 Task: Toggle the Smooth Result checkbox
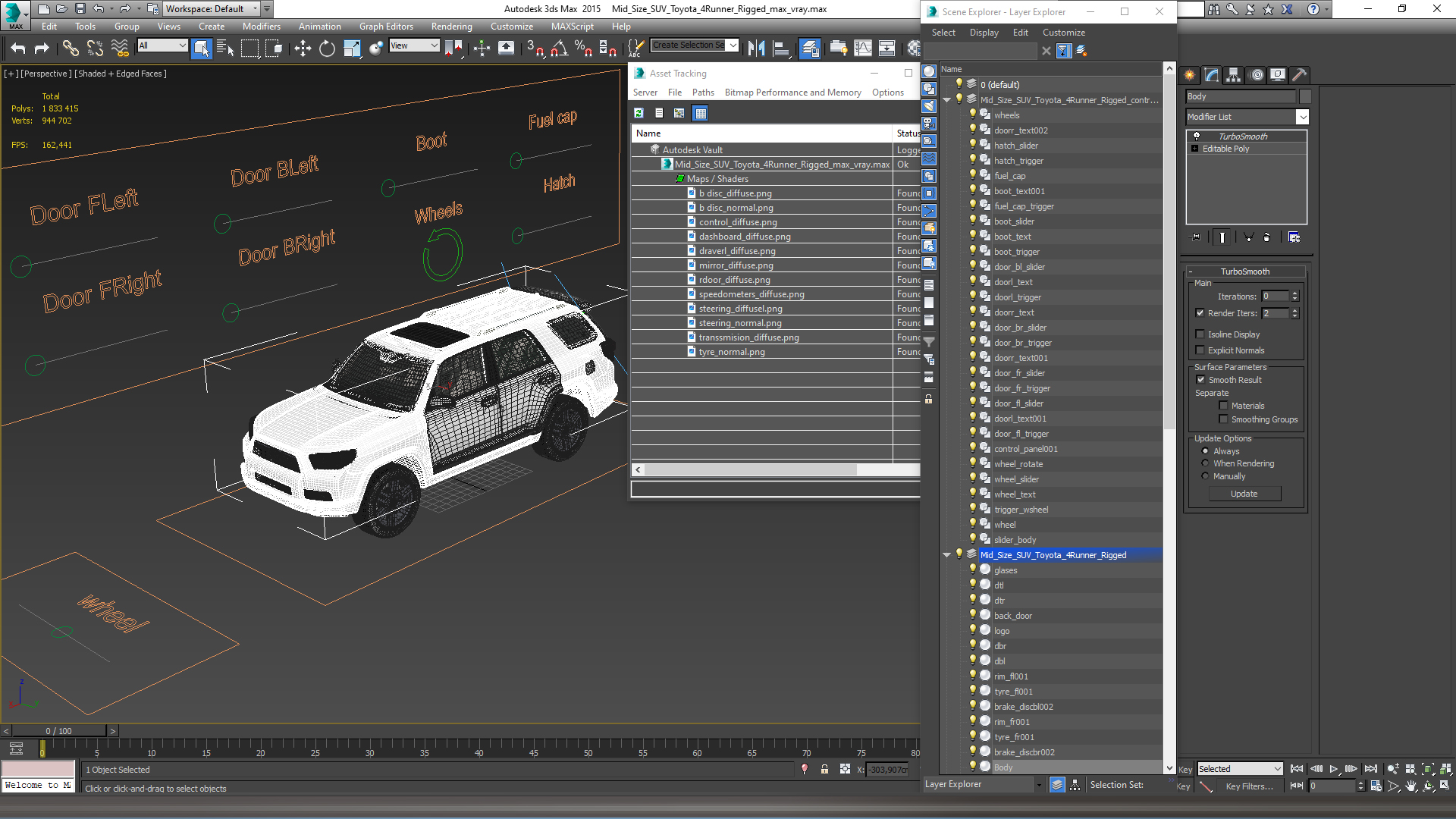(1200, 380)
